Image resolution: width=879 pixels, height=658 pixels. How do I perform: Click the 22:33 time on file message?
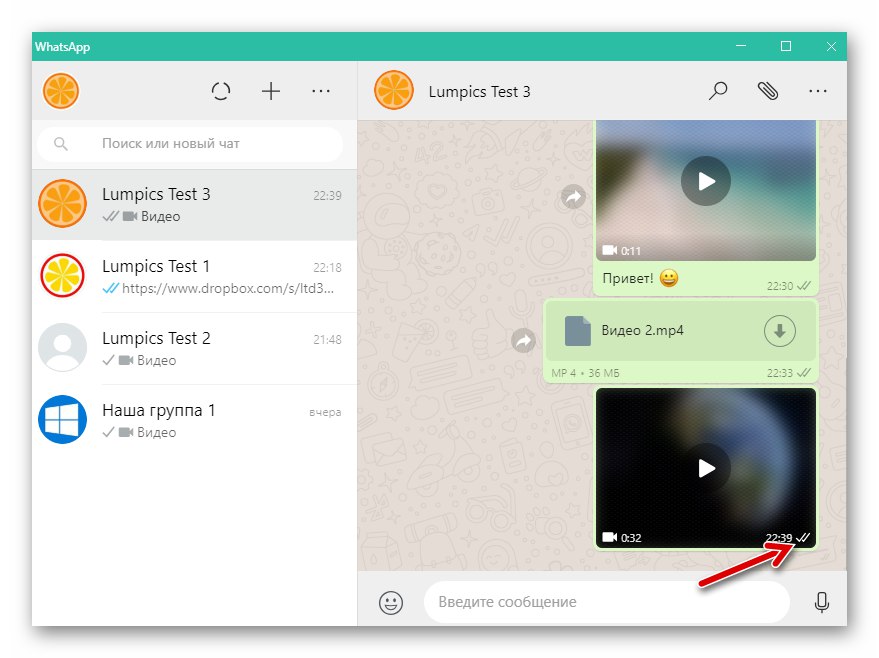click(780, 373)
